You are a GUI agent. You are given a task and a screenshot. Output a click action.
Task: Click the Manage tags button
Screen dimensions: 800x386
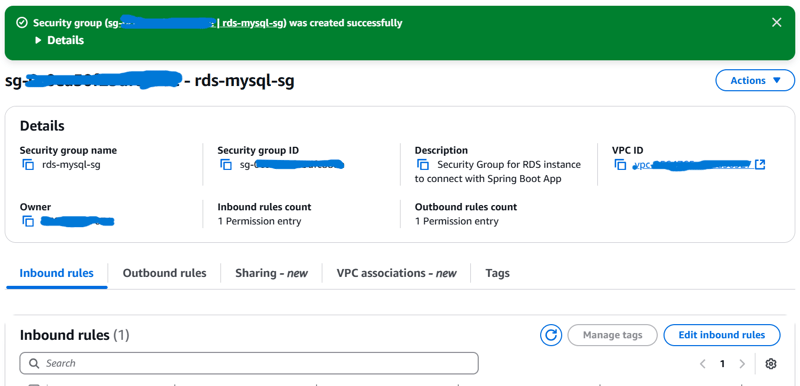point(613,335)
